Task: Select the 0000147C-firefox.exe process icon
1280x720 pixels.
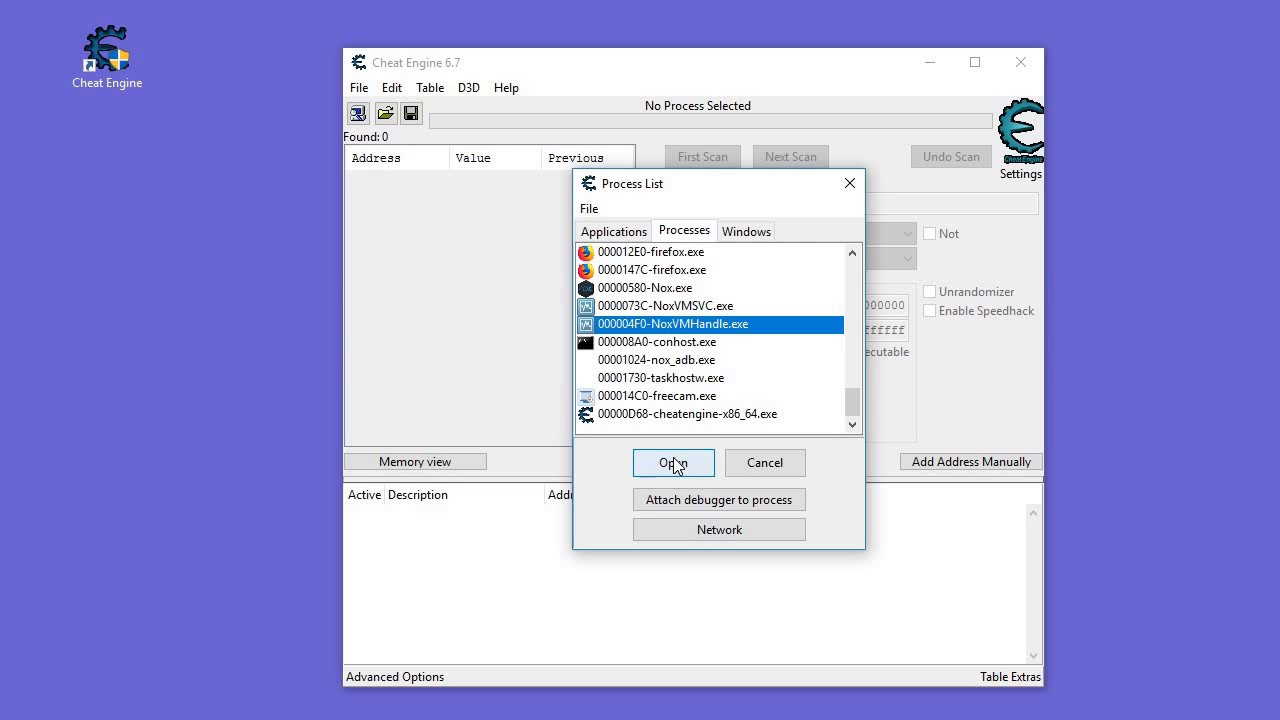Action: pos(586,270)
